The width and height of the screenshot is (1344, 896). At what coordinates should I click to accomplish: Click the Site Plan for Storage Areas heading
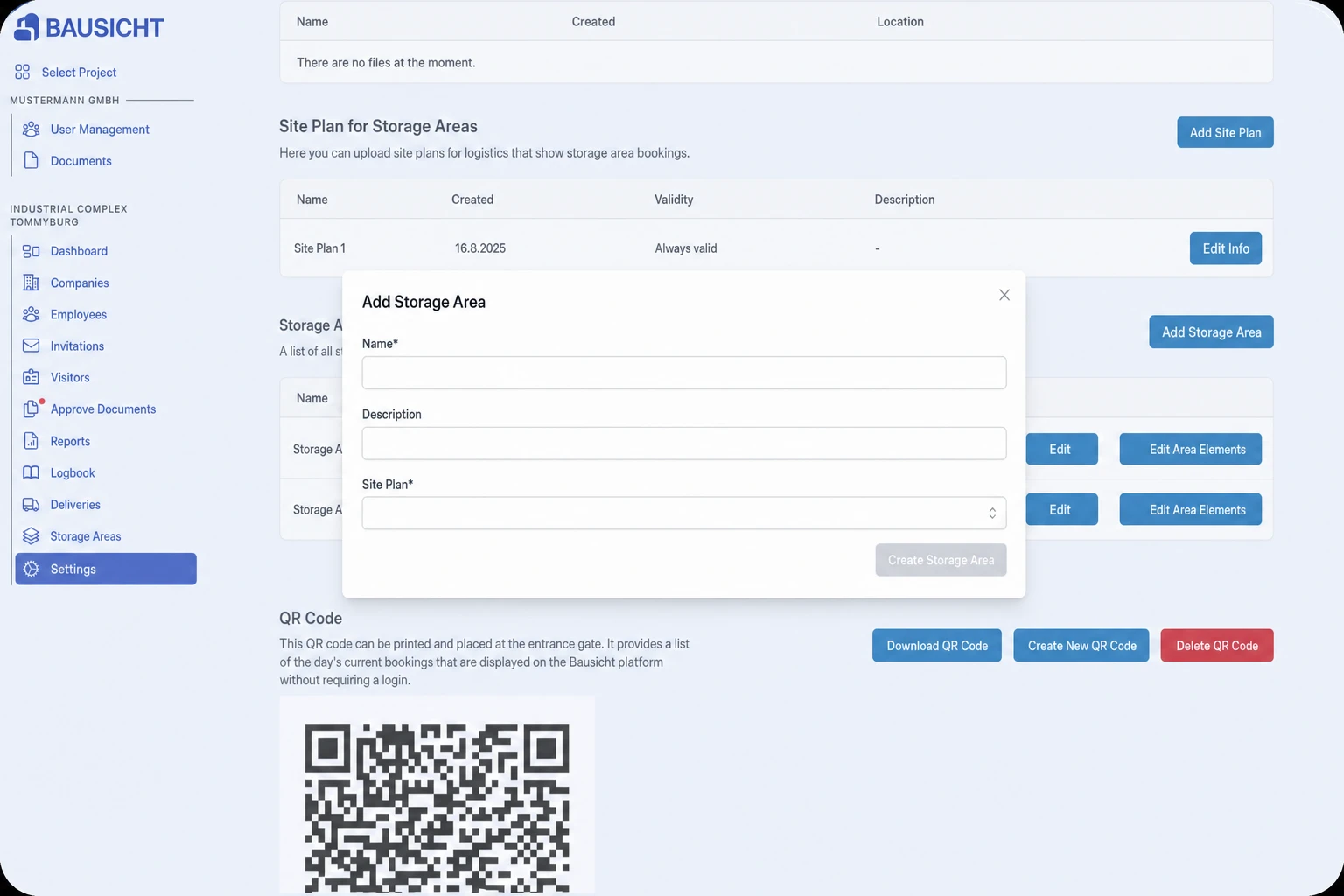tap(378, 126)
